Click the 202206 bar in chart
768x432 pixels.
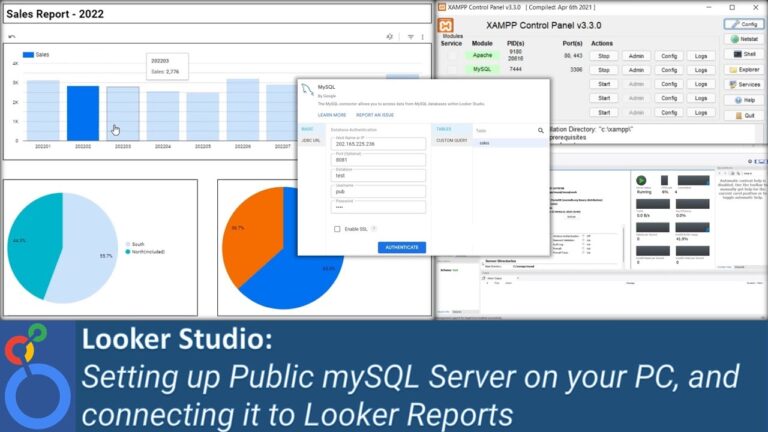coord(242,110)
